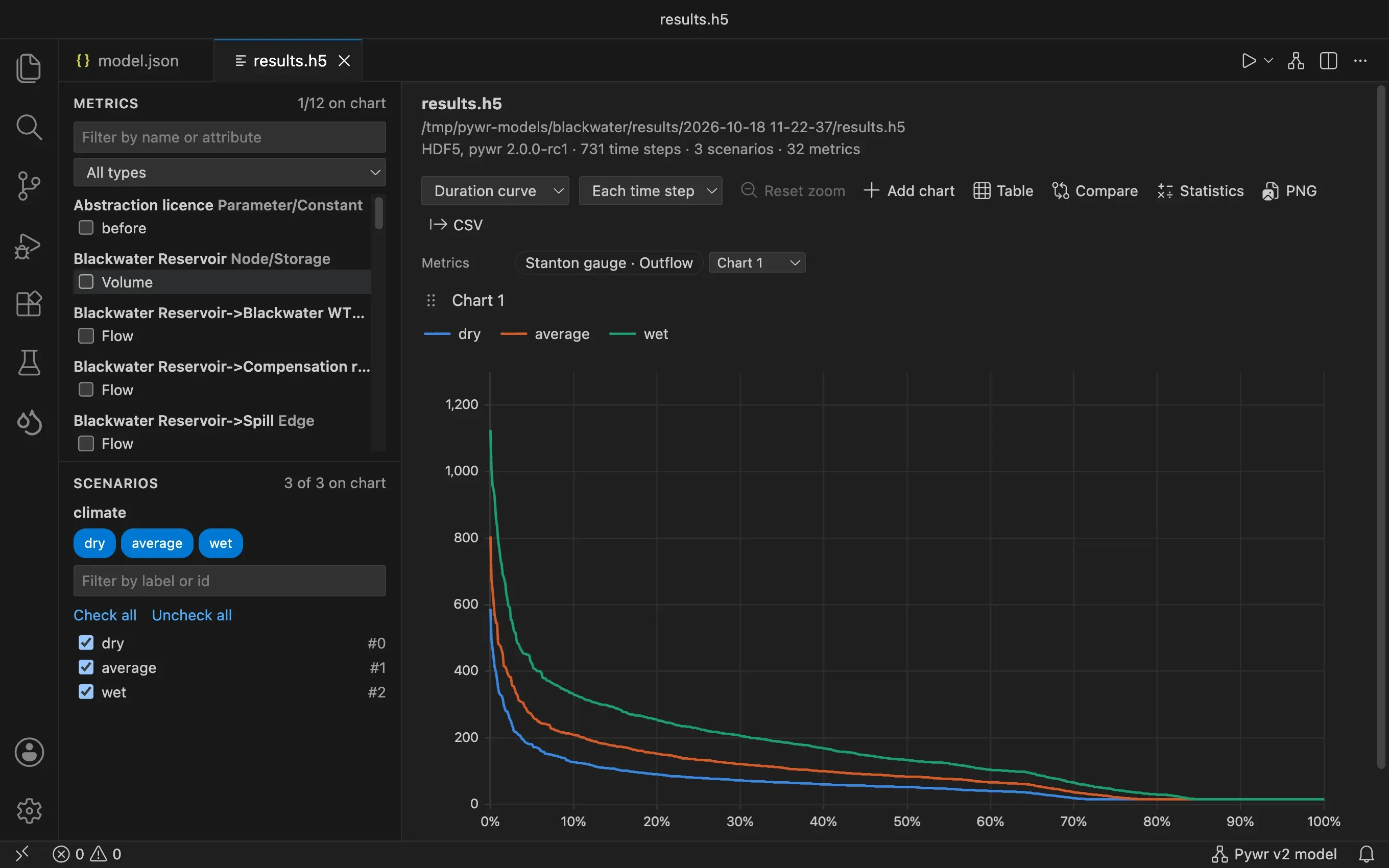Check the Blackwater Reservoir Volume checkbox

[x=86, y=282]
